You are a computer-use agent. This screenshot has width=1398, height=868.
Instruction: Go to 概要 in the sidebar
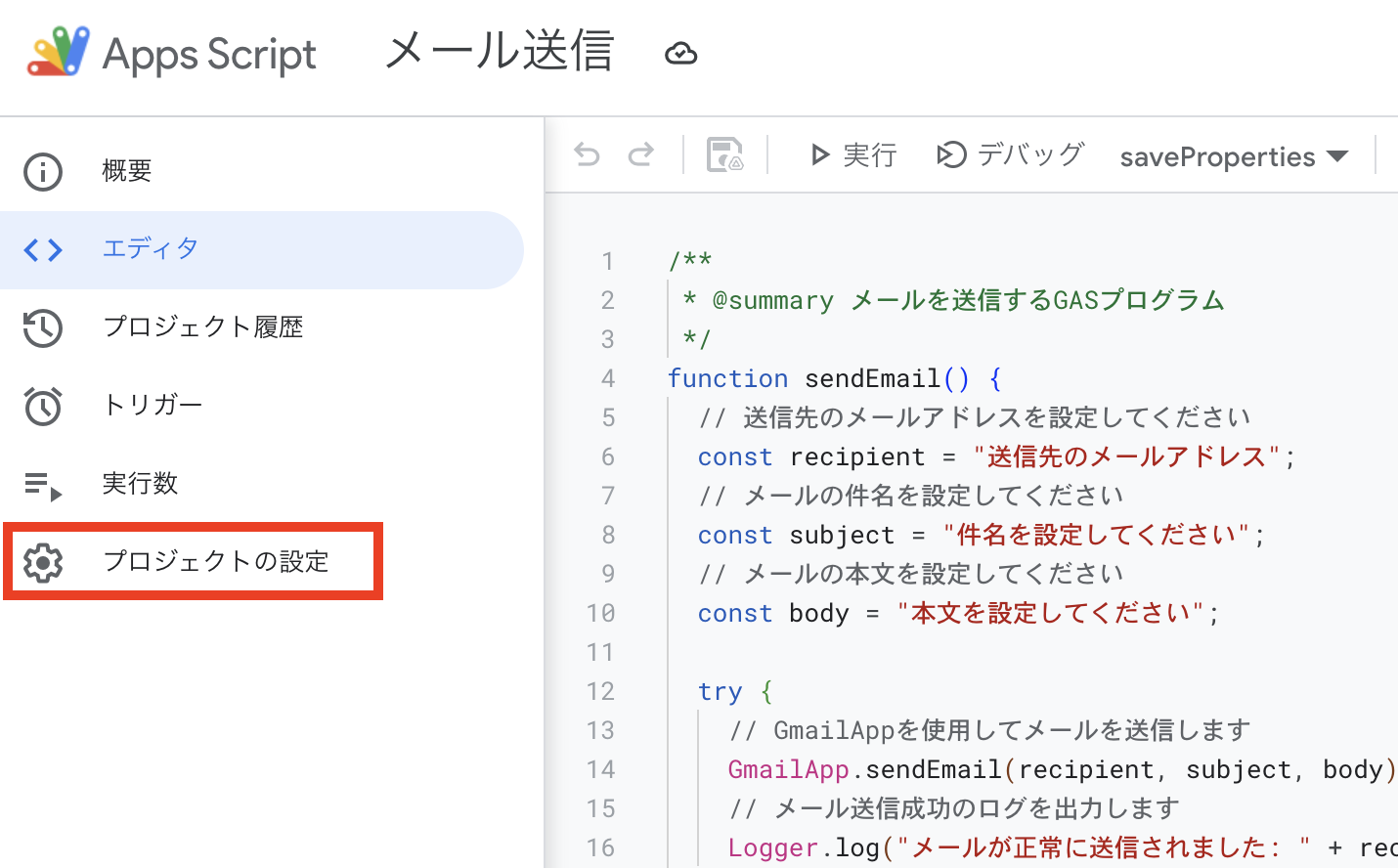[262, 172]
